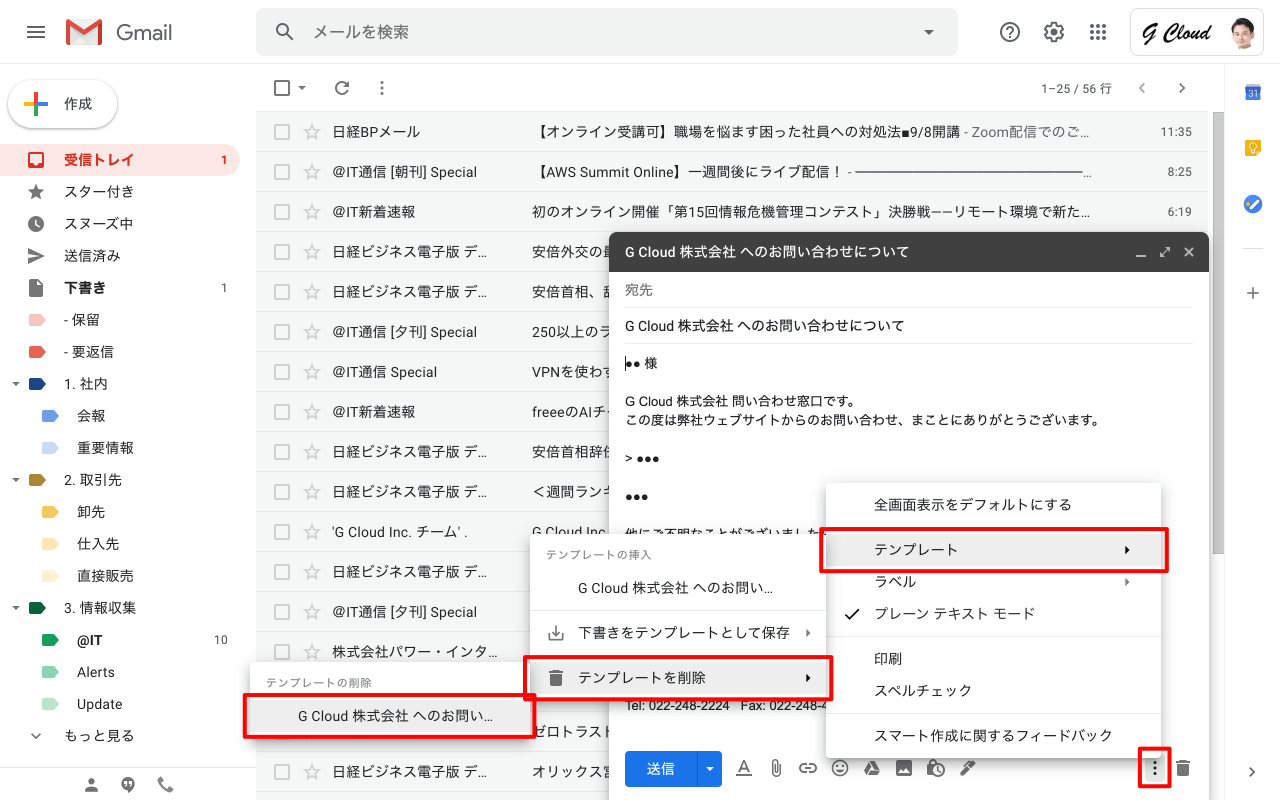
Task: Select the 日経BPメール message checkbox
Action: [x=282, y=132]
